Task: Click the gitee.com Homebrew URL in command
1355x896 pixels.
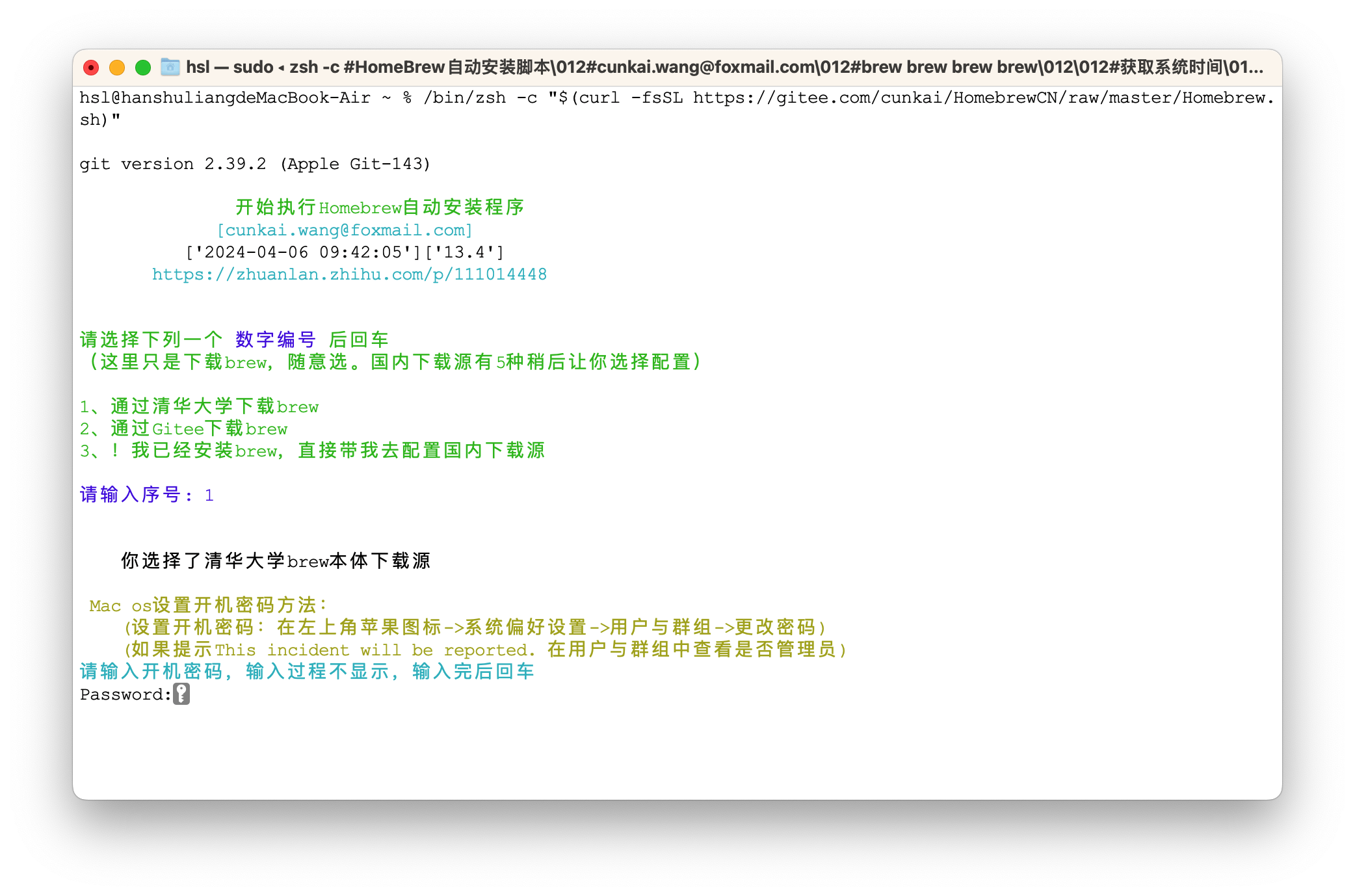Action: tap(982, 98)
